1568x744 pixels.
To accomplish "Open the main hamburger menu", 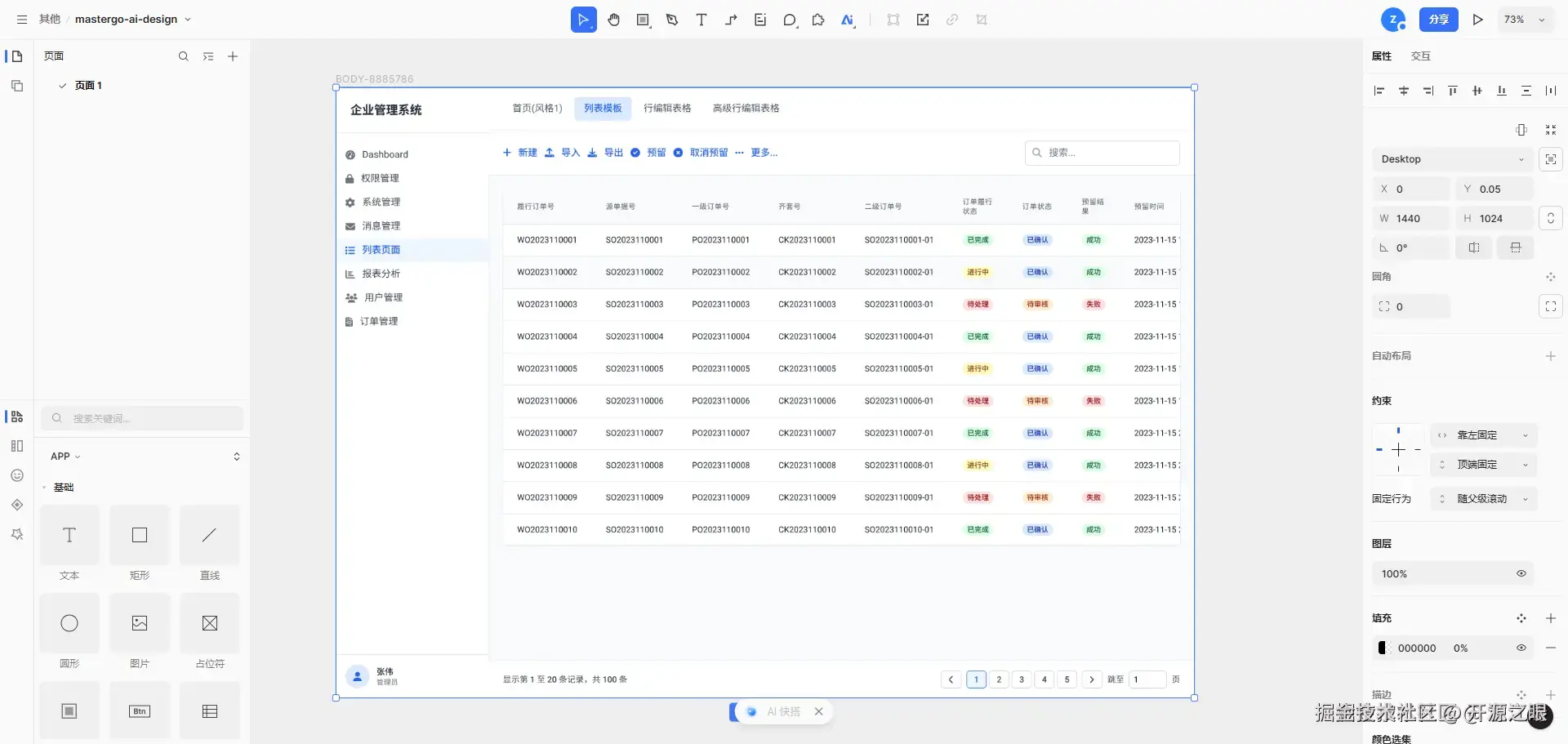I will [22, 20].
